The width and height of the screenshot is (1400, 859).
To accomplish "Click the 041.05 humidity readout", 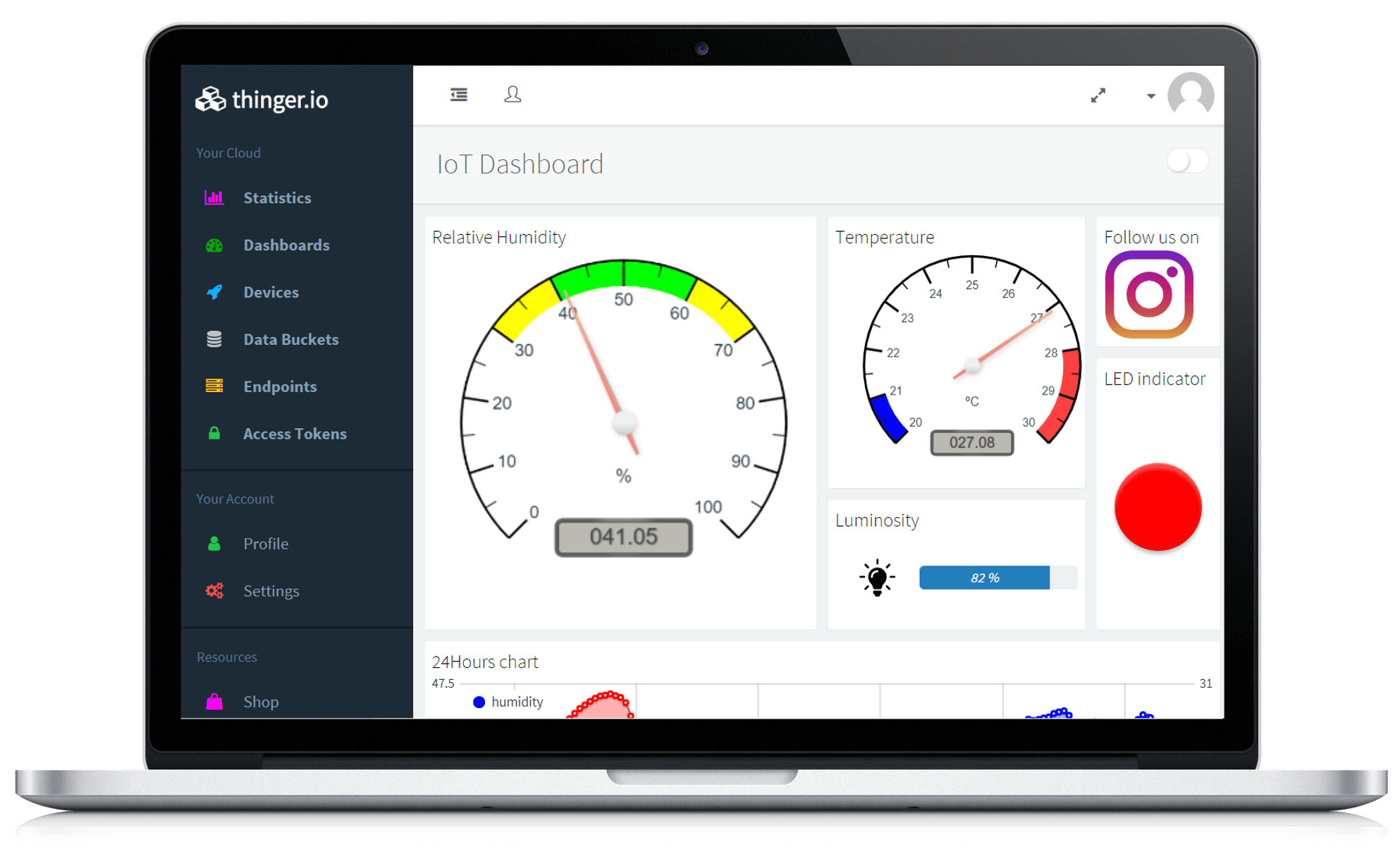I will click(623, 537).
